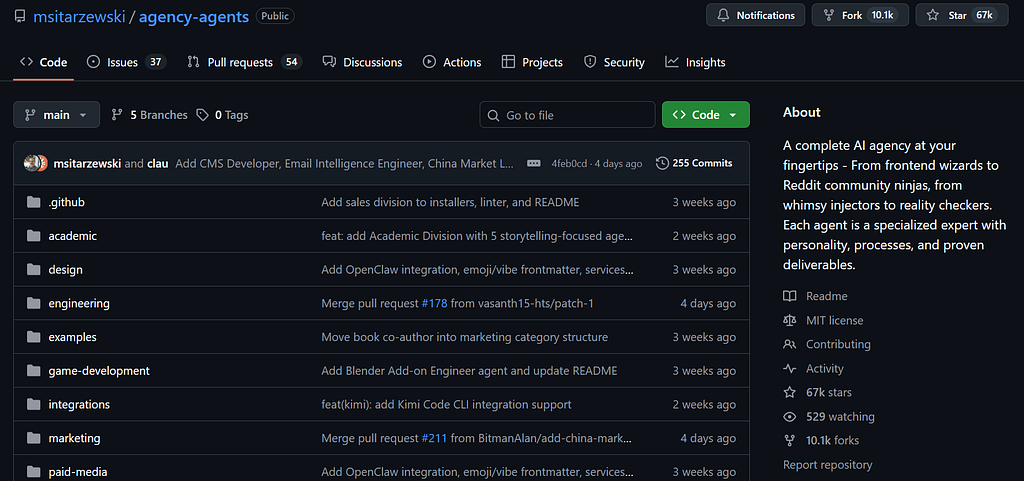View the 255 Commits history
1024x481 pixels.
click(694, 163)
